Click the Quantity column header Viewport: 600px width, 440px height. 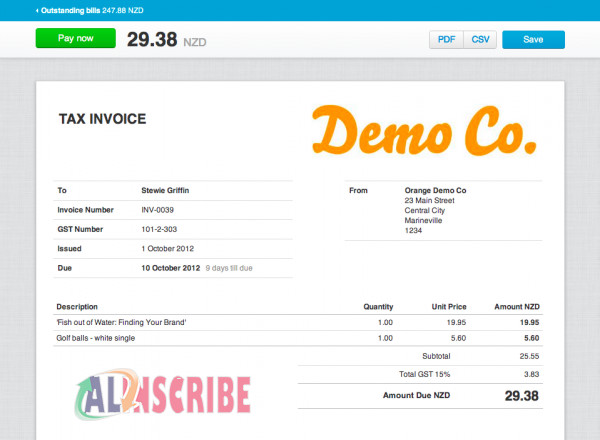[x=378, y=306]
